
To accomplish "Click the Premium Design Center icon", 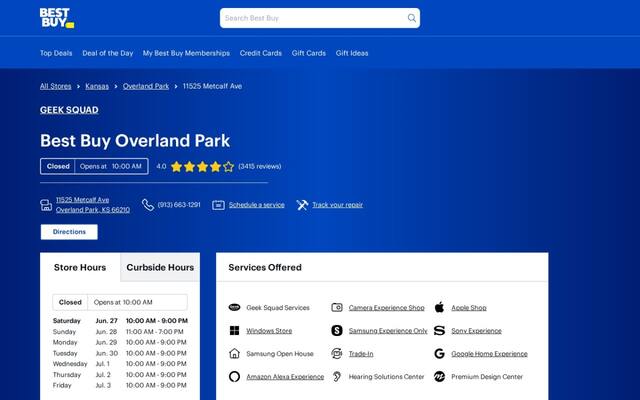I will point(439,376).
